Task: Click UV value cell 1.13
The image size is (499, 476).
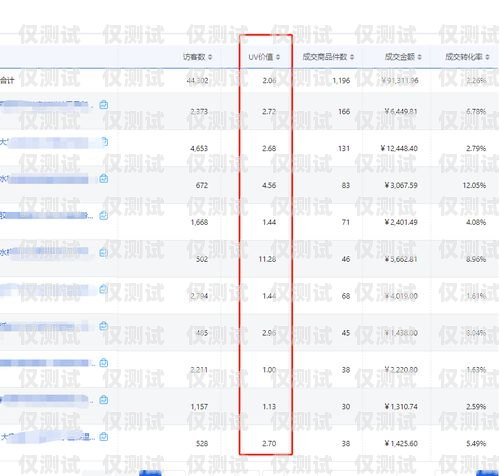Action: (269, 407)
